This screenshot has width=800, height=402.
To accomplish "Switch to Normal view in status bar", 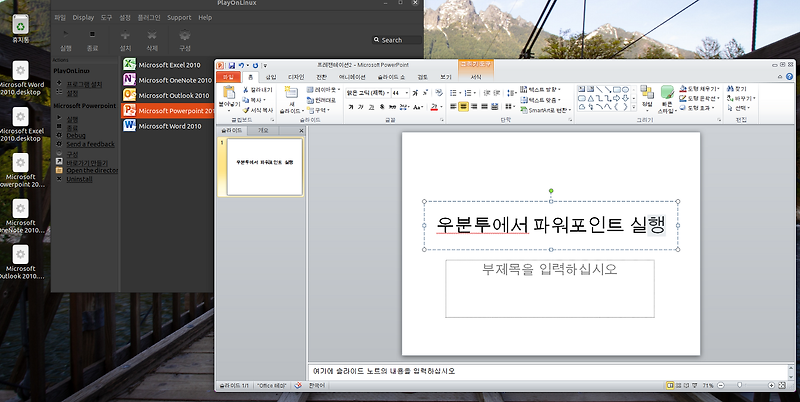I will (x=670, y=386).
